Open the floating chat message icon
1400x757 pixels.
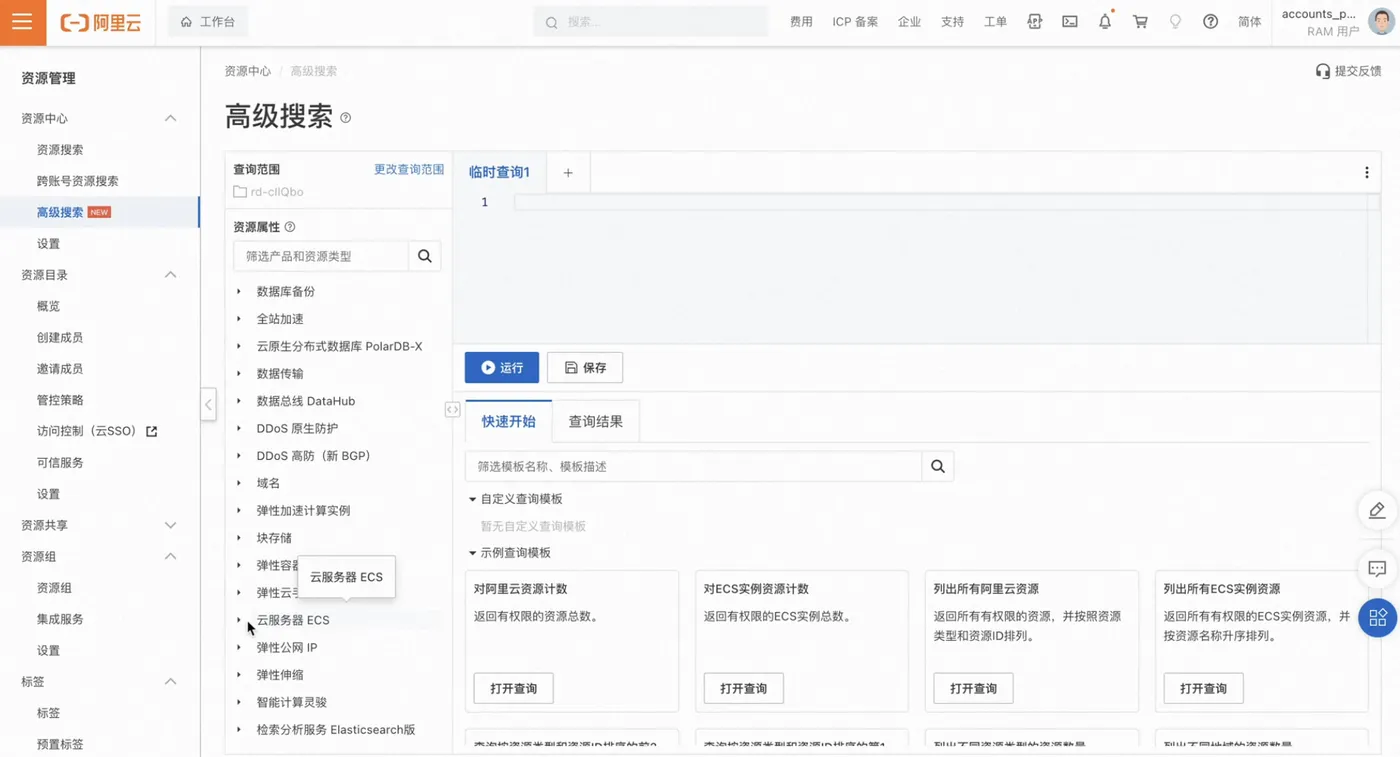coord(1377,569)
